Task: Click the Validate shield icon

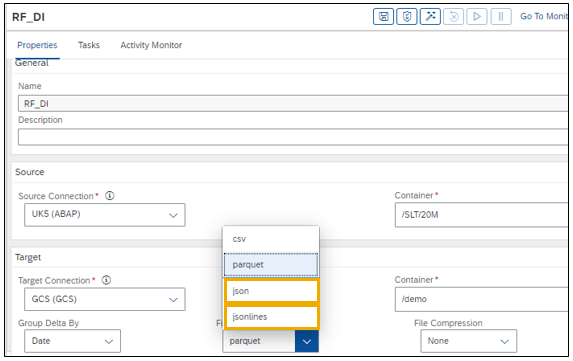Action: [407, 17]
